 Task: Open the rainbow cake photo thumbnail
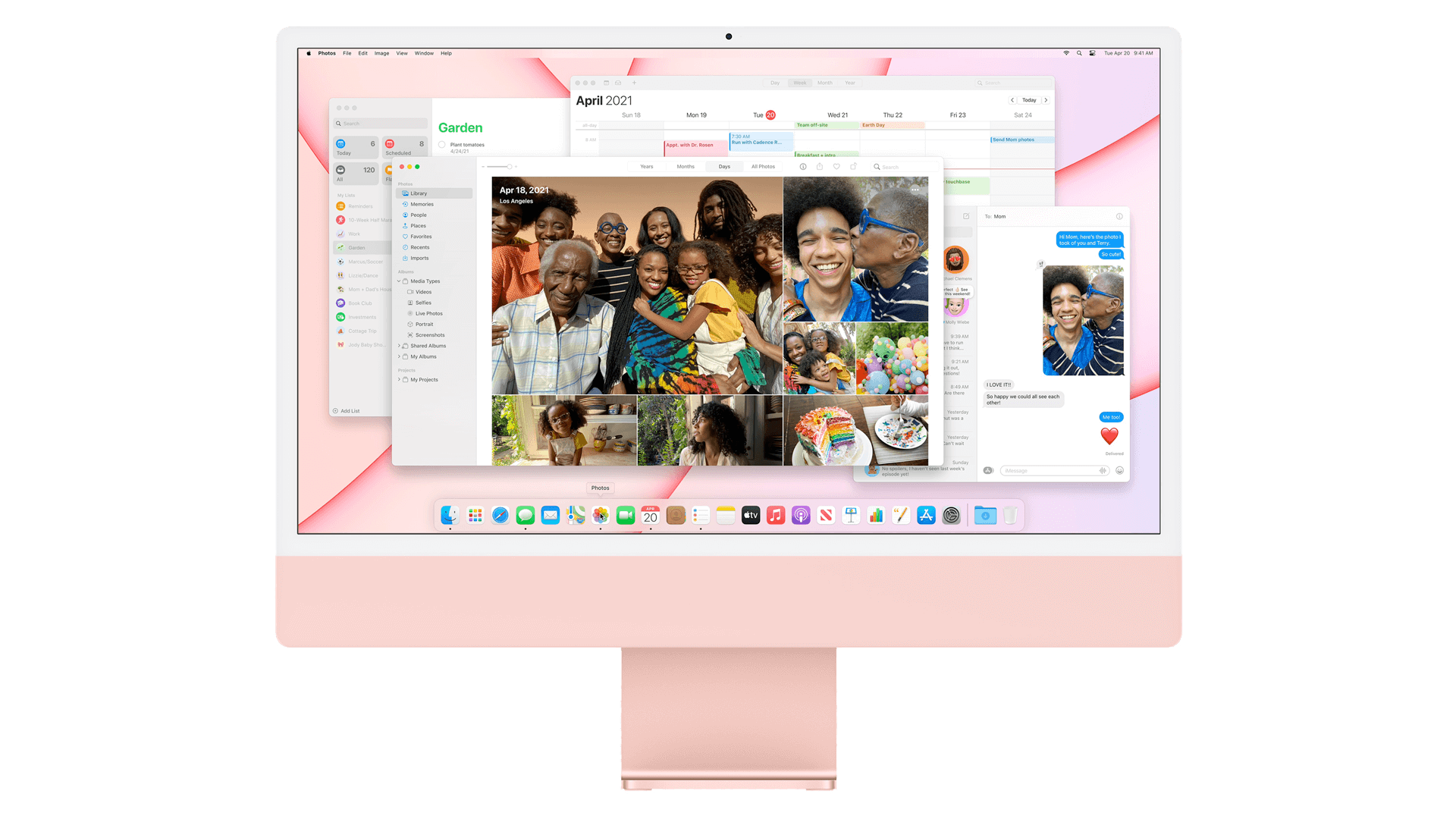(x=855, y=430)
